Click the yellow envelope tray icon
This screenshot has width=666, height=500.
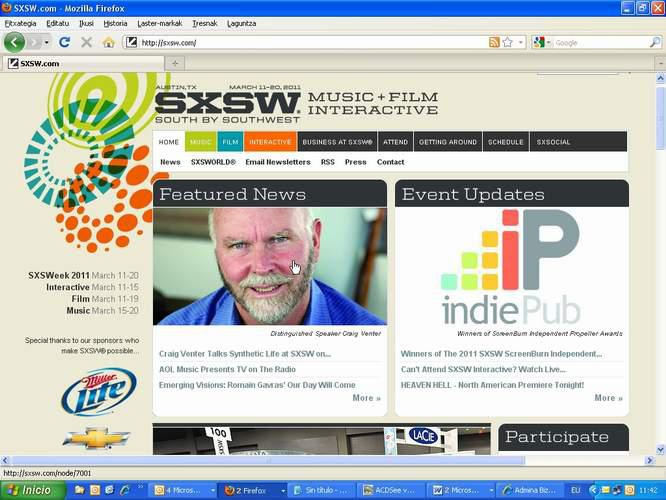tap(605, 490)
